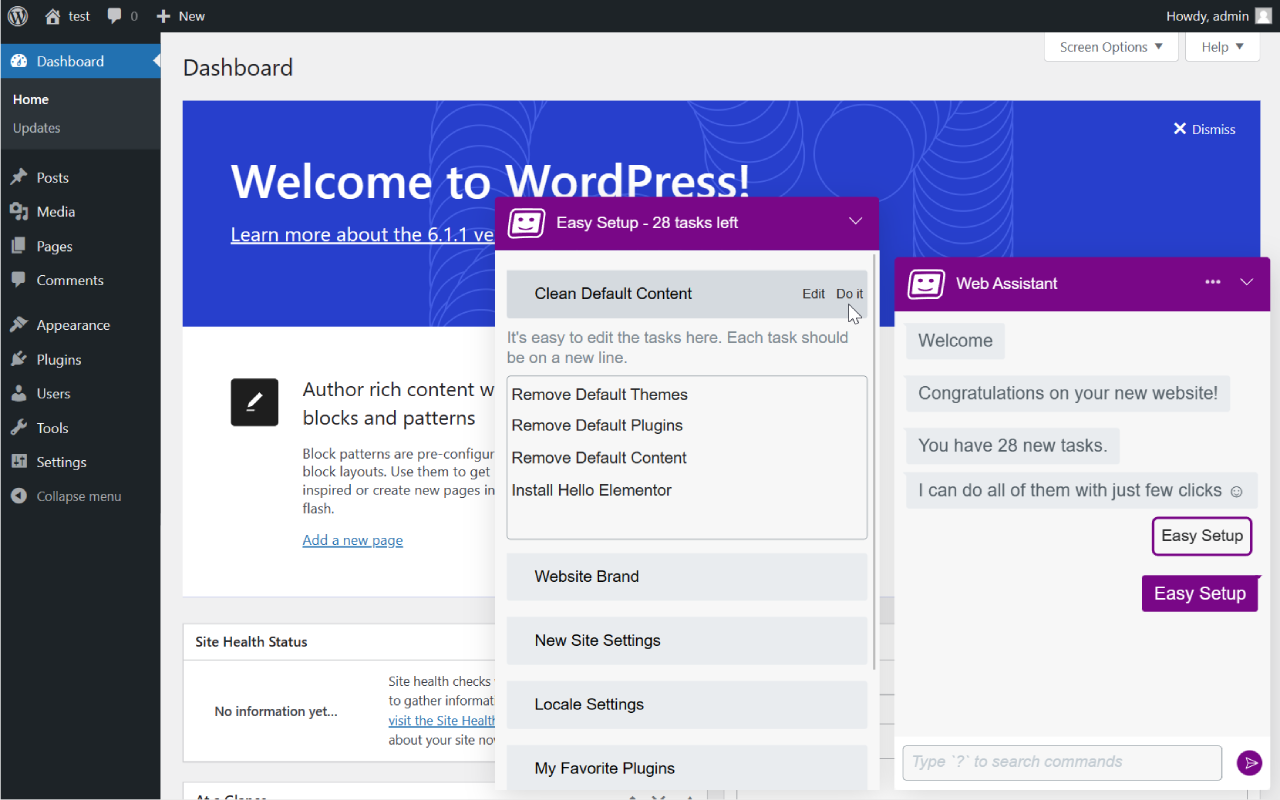1280x800 pixels.
Task: Click the admin avatar icon
Action: pos(1263,16)
